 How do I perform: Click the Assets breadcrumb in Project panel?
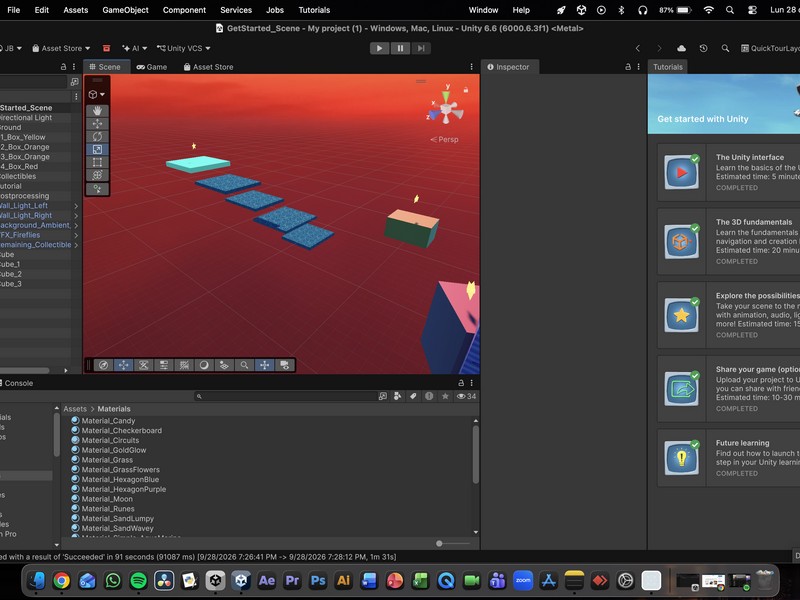tap(75, 409)
